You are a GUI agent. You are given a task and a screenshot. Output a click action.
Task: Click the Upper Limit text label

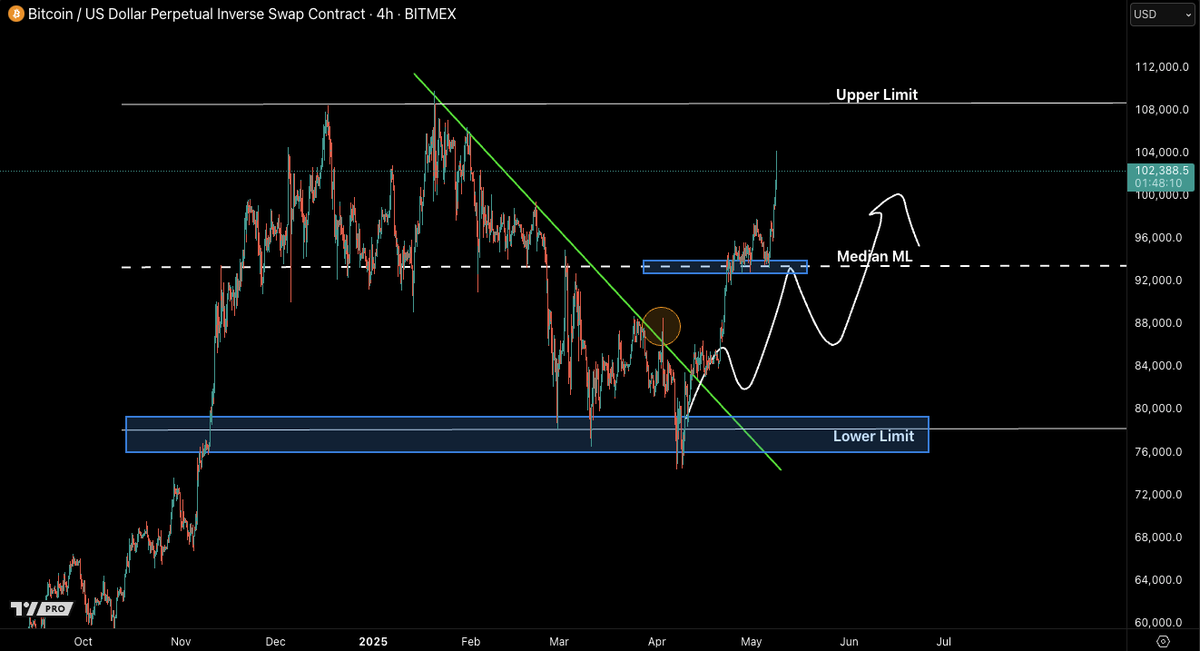click(876, 94)
